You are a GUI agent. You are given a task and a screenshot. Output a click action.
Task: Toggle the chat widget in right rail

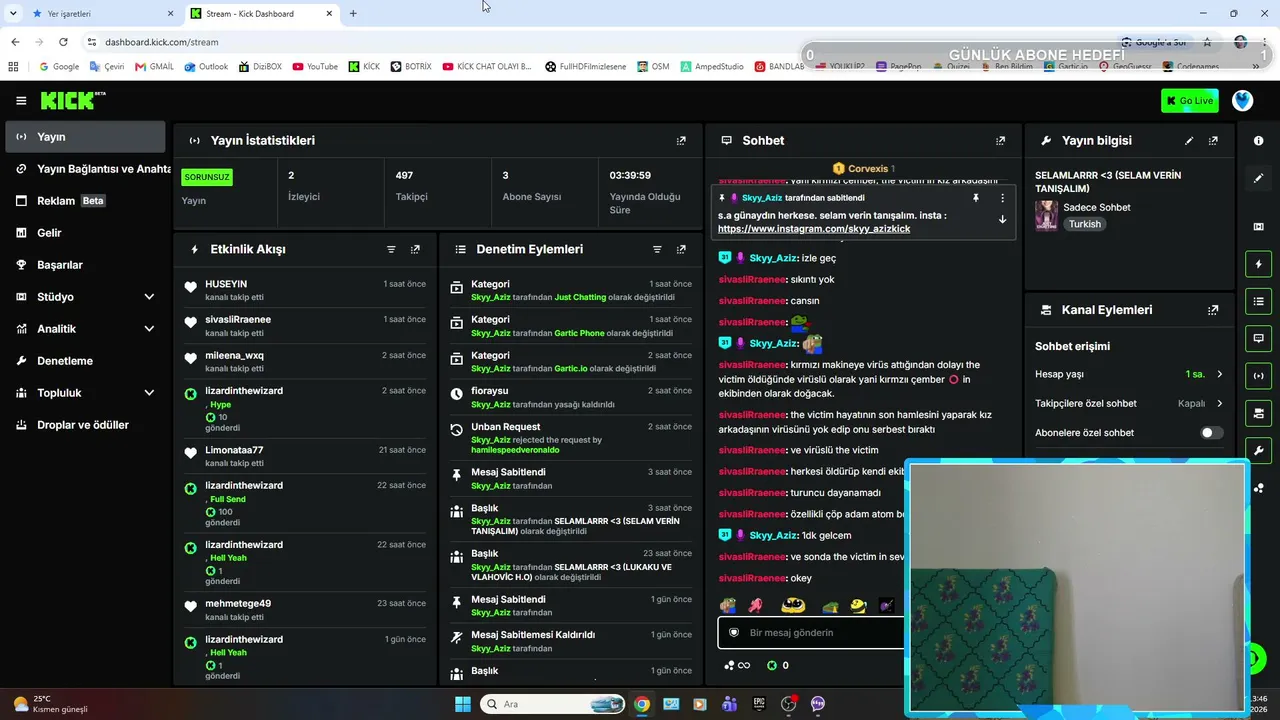pyautogui.click(x=1258, y=338)
